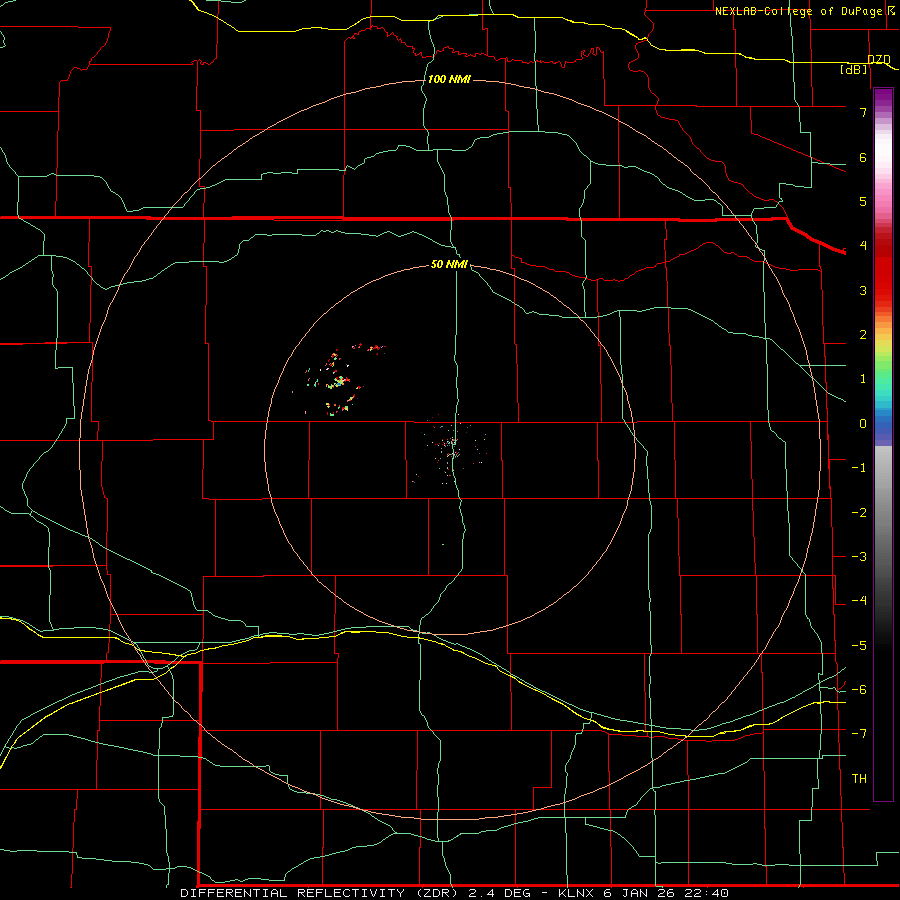Viewport: 900px width, 900px height.
Task: Click the 1 value on the dB scale
Action: click(863, 379)
